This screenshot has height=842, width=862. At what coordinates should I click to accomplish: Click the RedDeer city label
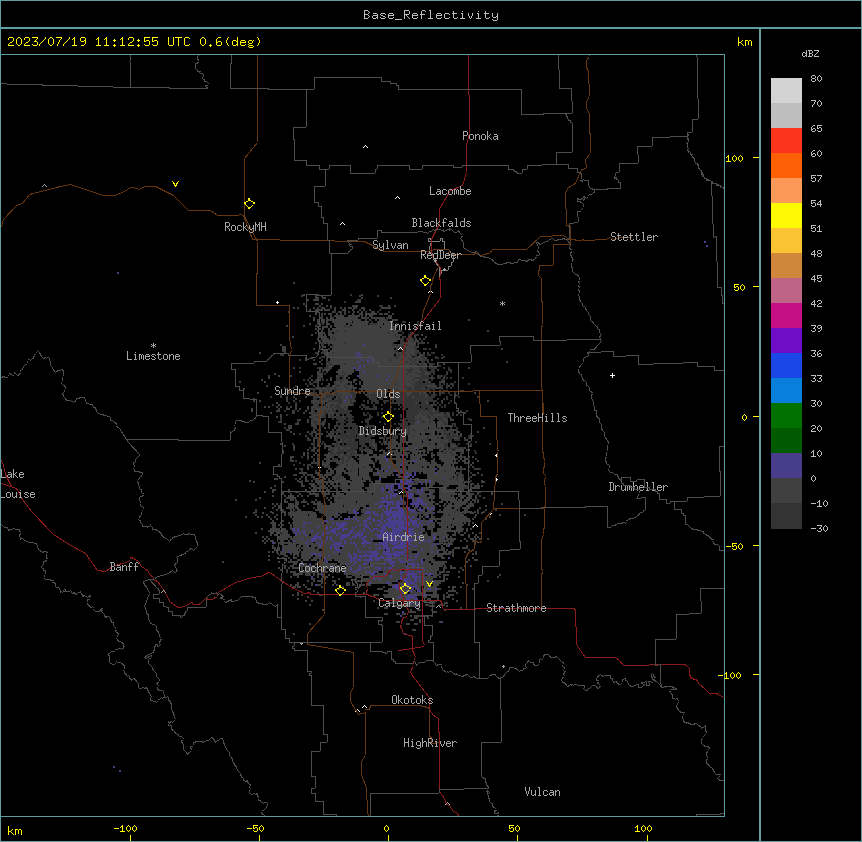click(440, 255)
